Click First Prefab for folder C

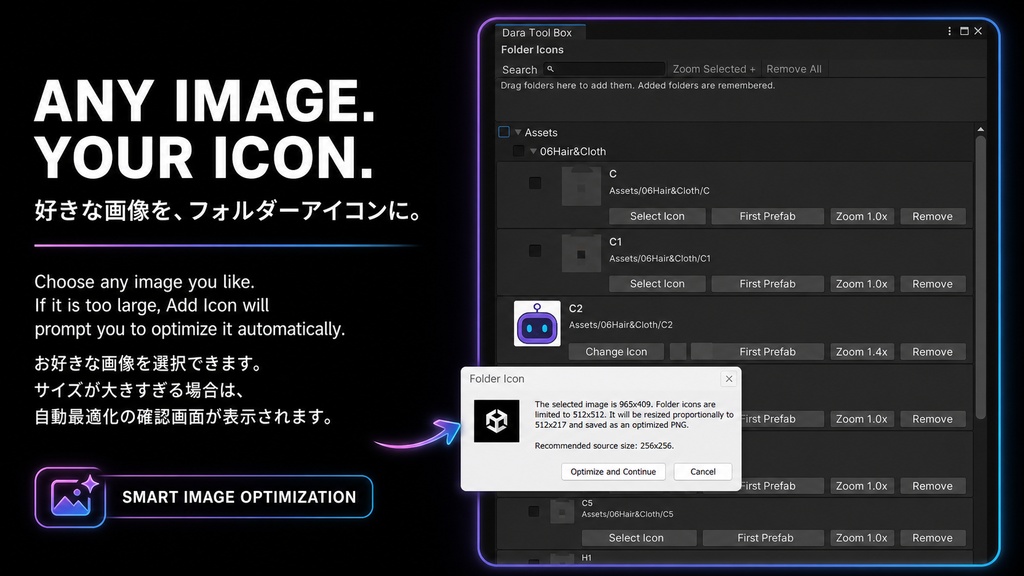(767, 216)
